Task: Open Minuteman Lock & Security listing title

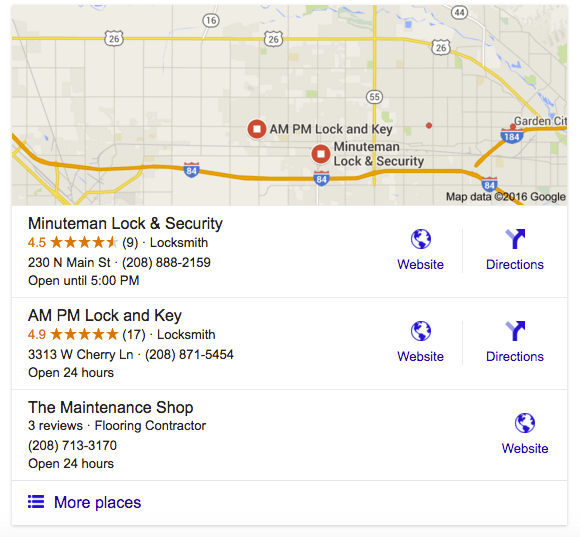Action: pos(125,223)
